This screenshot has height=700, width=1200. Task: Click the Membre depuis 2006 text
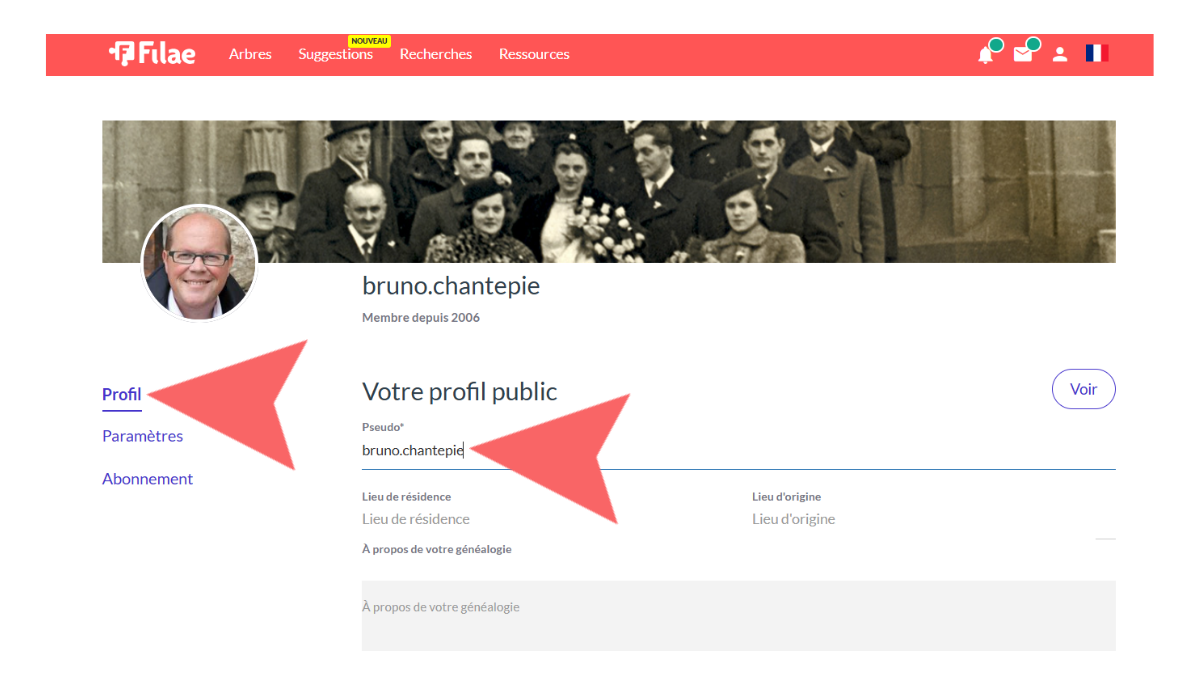click(421, 318)
